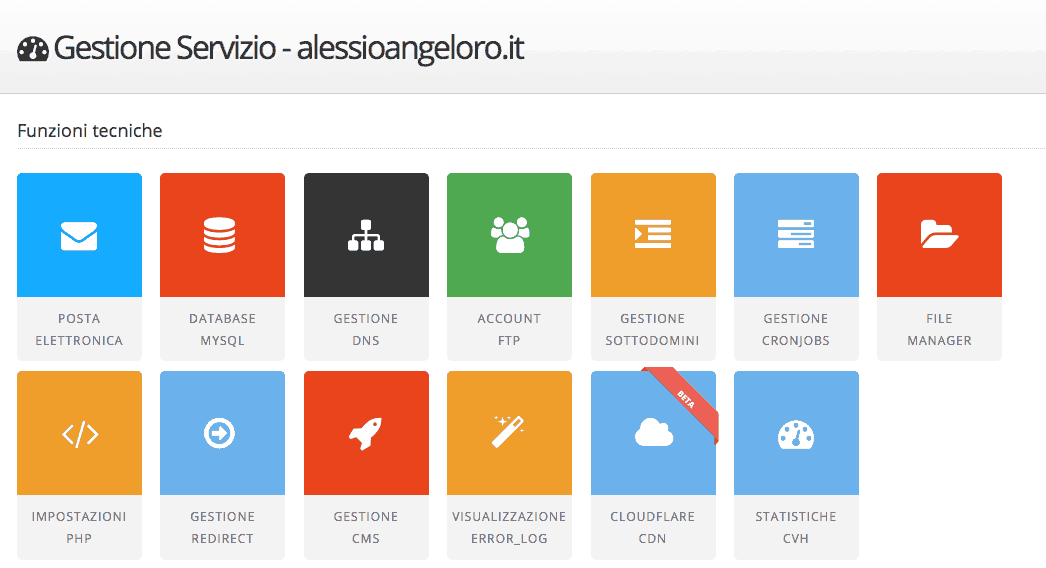Select the Account FTP users icon
This screenshot has width=1046, height=568.
pyautogui.click(x=509, y=235)
